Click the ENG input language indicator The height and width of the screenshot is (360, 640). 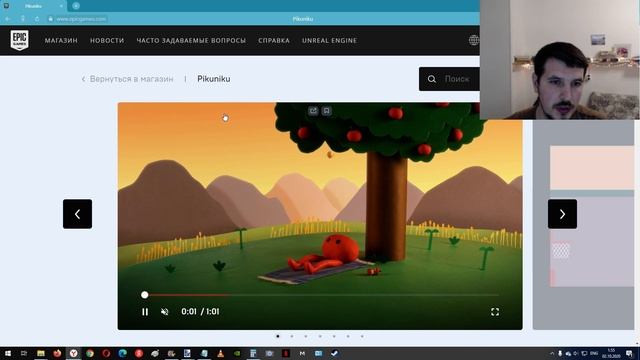tap(594, 353)
